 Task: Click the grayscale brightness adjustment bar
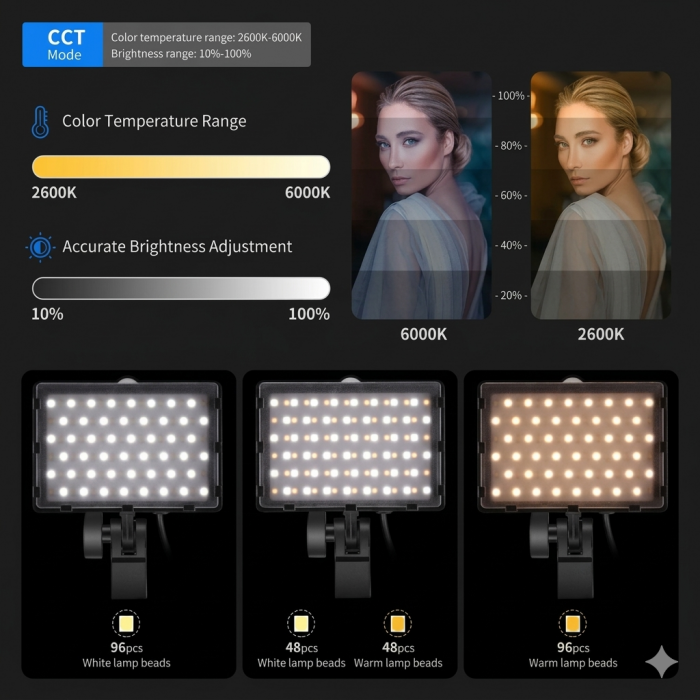pos(181,288)
